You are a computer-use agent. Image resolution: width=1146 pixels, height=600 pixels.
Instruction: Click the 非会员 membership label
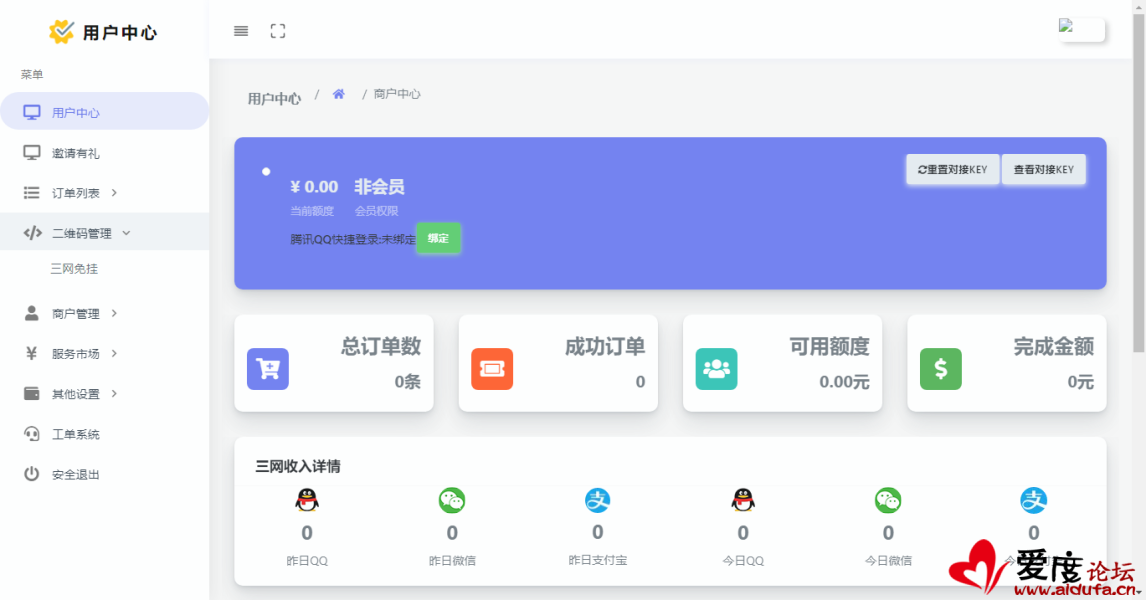[379, 186]
